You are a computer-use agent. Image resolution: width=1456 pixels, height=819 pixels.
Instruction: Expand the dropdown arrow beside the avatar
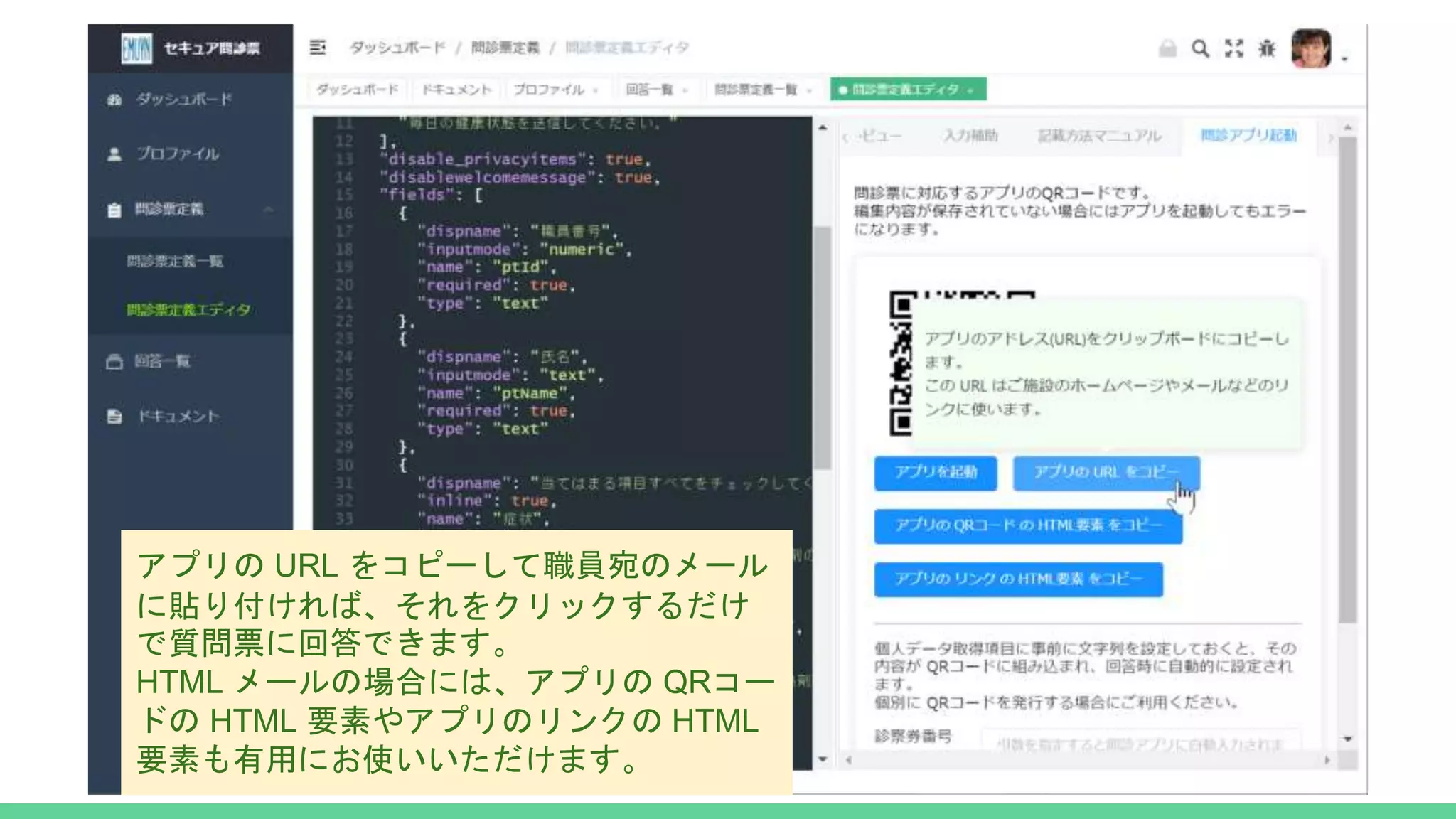1344,59
